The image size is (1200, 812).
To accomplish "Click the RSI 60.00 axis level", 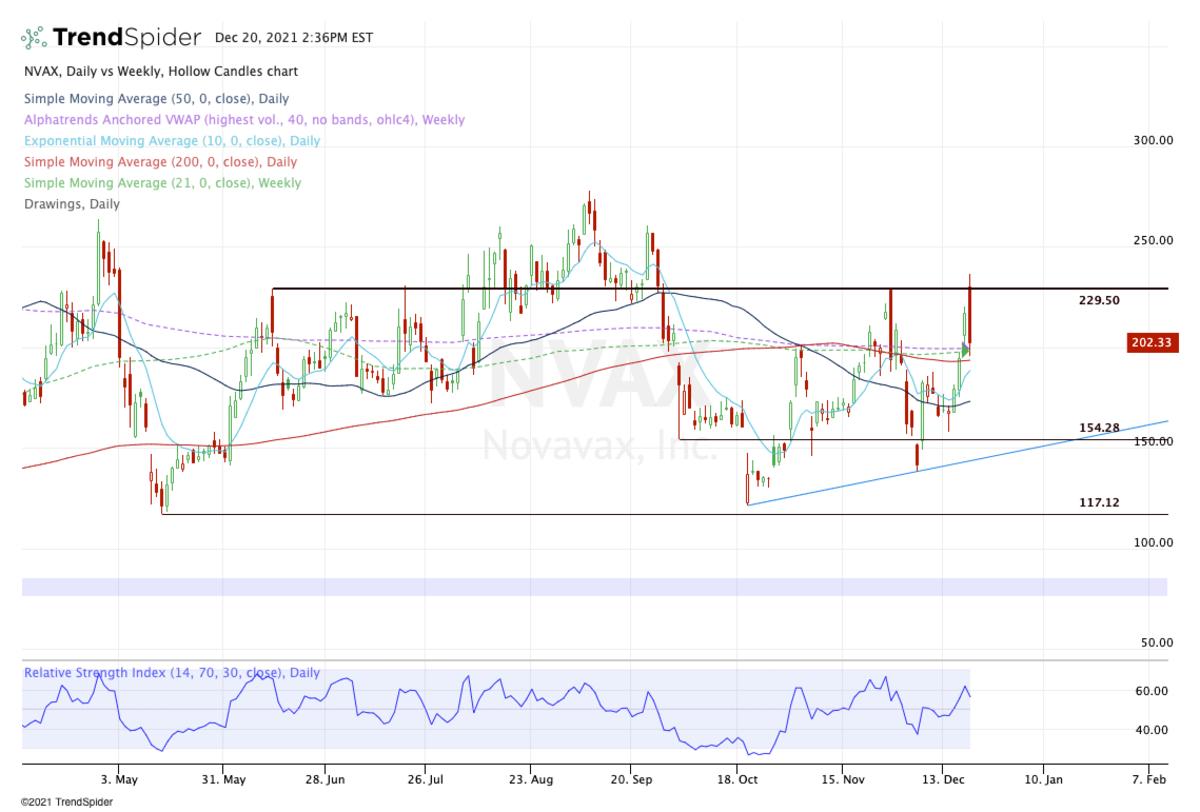I will click(x=1153, y=691).
